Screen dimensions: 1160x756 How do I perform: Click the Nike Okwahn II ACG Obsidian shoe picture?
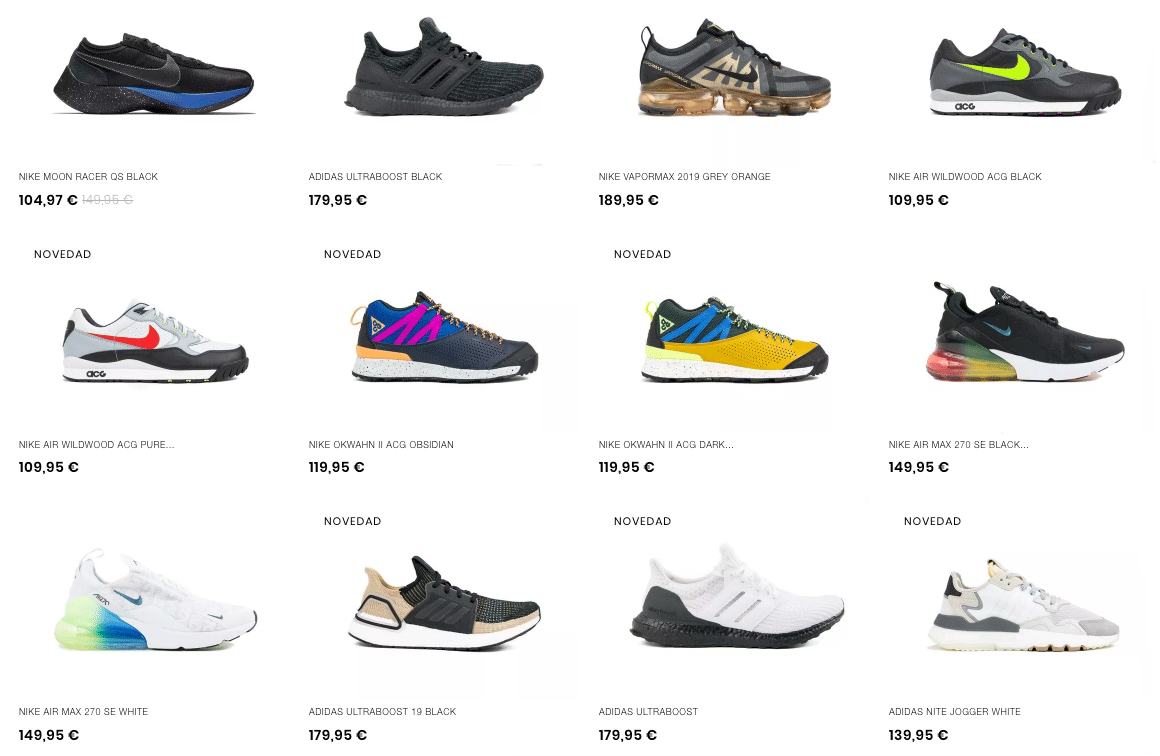[444, 337]
